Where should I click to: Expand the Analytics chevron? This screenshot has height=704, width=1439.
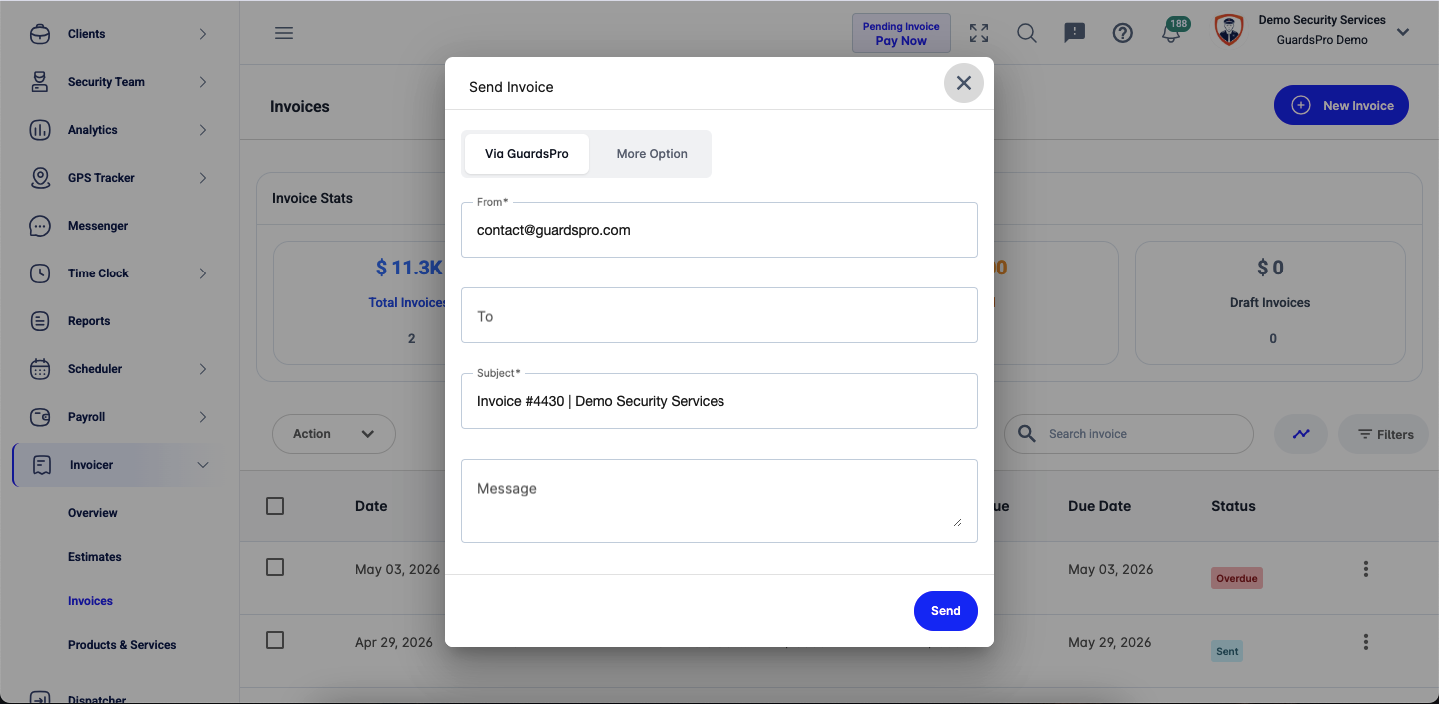tap(203, 130)
